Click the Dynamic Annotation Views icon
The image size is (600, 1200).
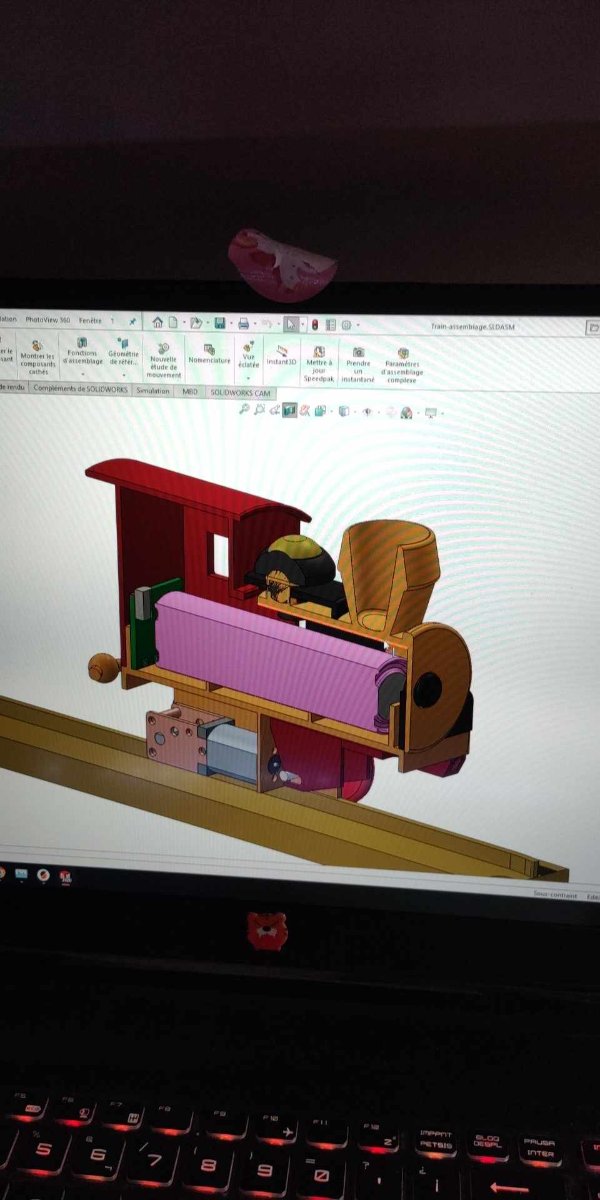pos(305,410)
